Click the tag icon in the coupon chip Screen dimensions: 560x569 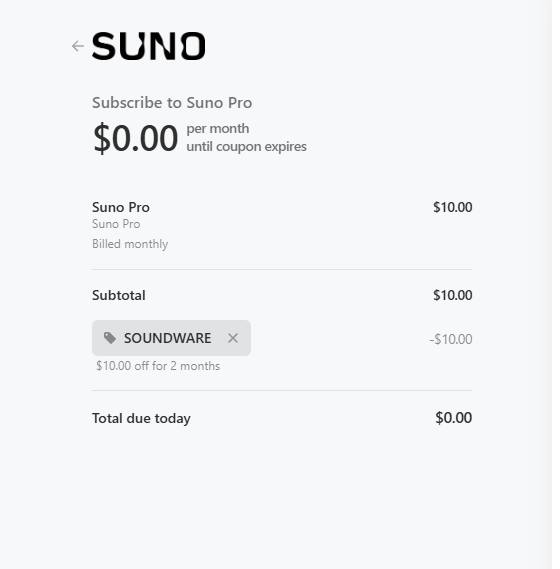pos(110,338)
